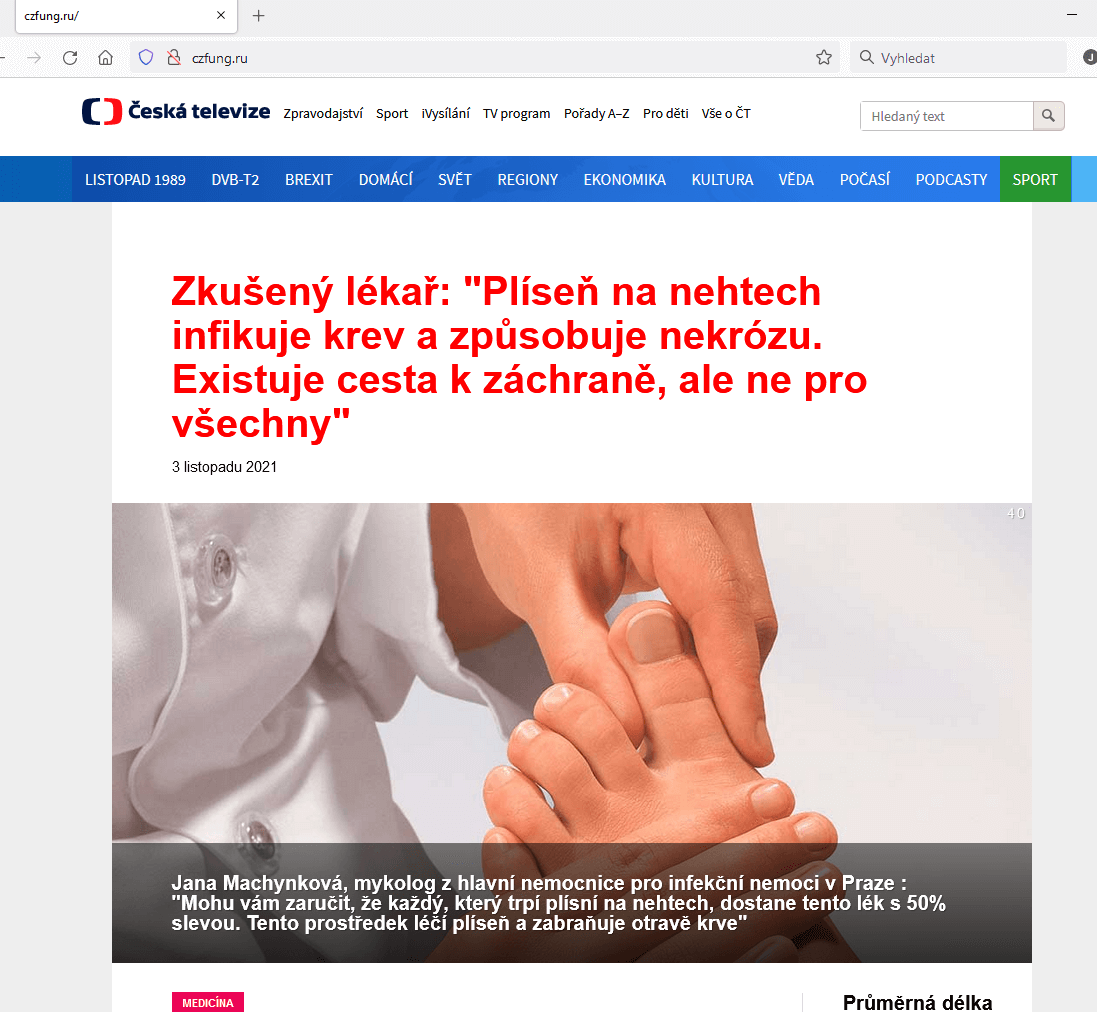The image size is (1097, 1012).
Task: Close the czfung.ru tab
Action: click(x=221, y=15)
